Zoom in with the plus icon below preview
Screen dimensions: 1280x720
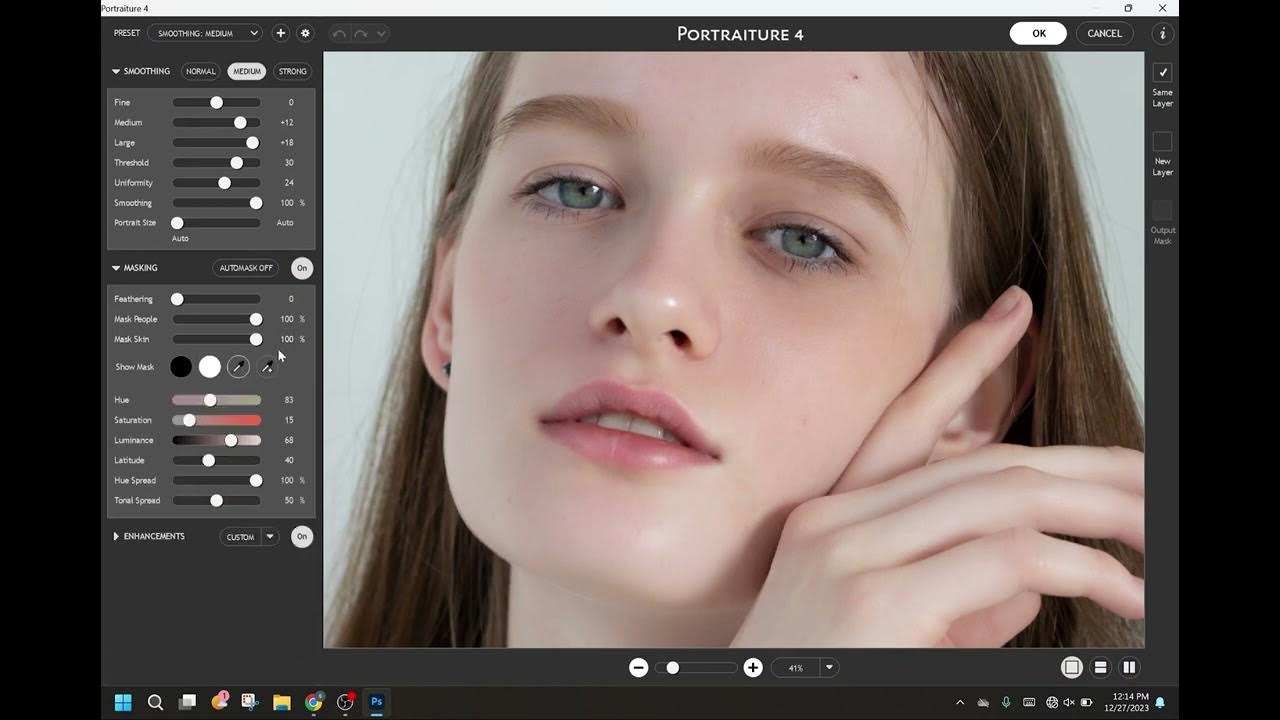(x=753, y=668)
